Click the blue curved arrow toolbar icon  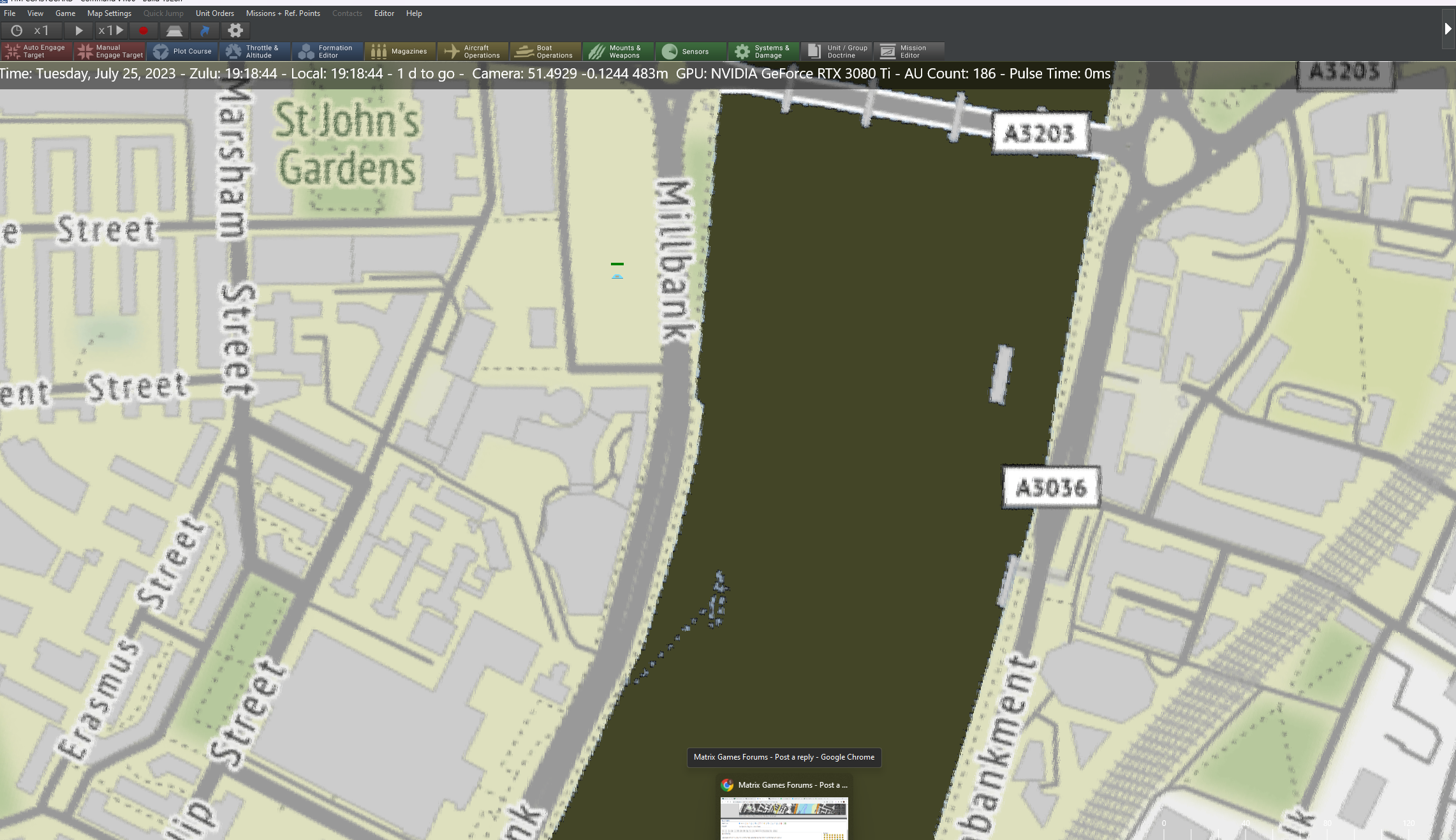(x=205, y=31)
